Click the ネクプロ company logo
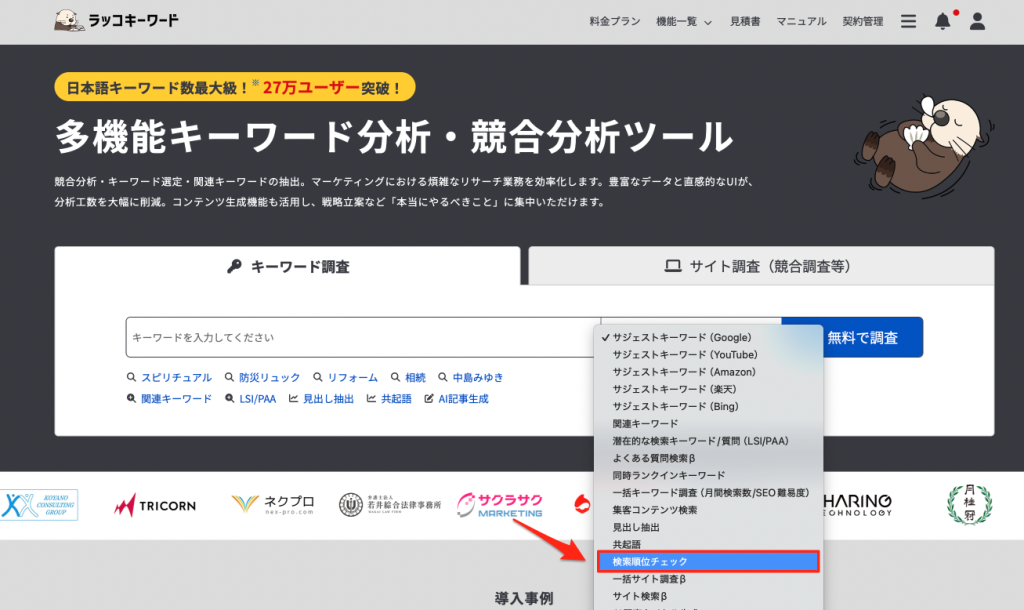Image resolution: width=1024 pixels, height=610 pixels. [x=272, y=505]
